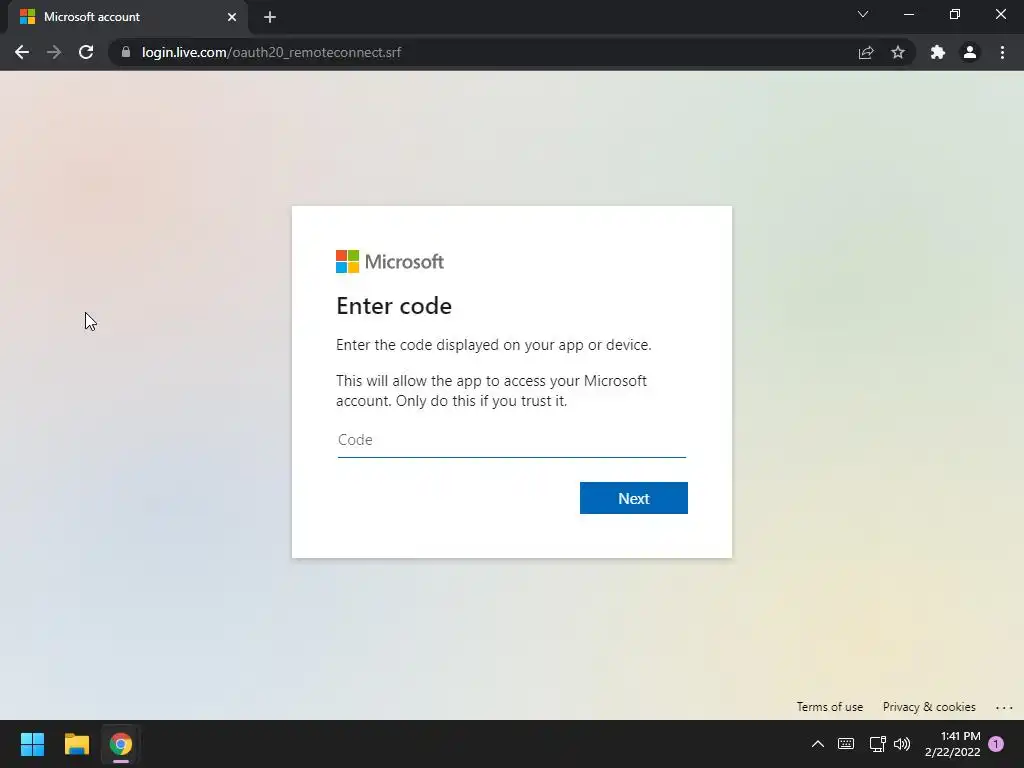
Task: Open the tab search dropdown arrow
Action: pyautogui.click(x=863, y=14)
